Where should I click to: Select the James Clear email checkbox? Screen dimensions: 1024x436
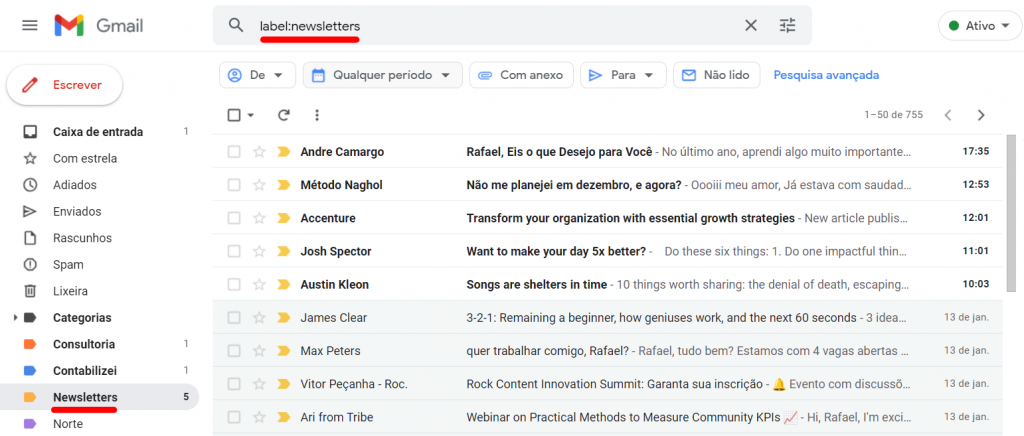click(234, 317)
